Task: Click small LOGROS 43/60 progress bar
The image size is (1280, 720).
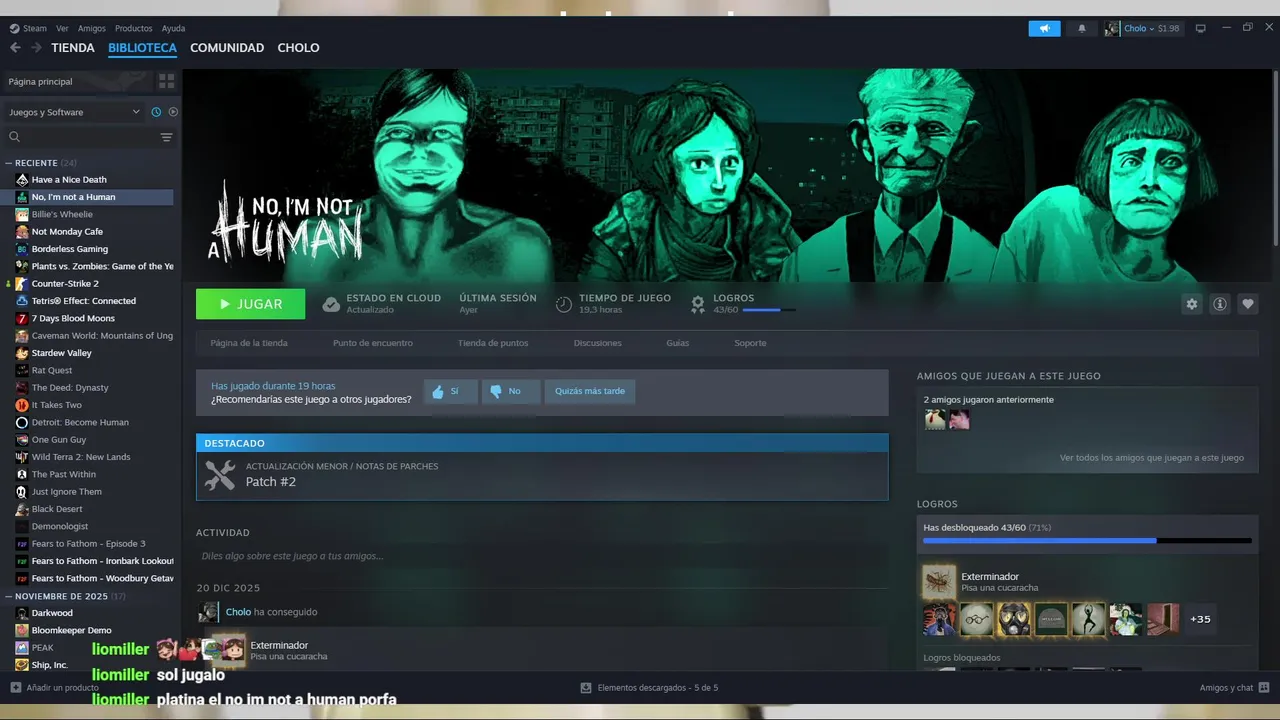Action: (x=769, y=310)
